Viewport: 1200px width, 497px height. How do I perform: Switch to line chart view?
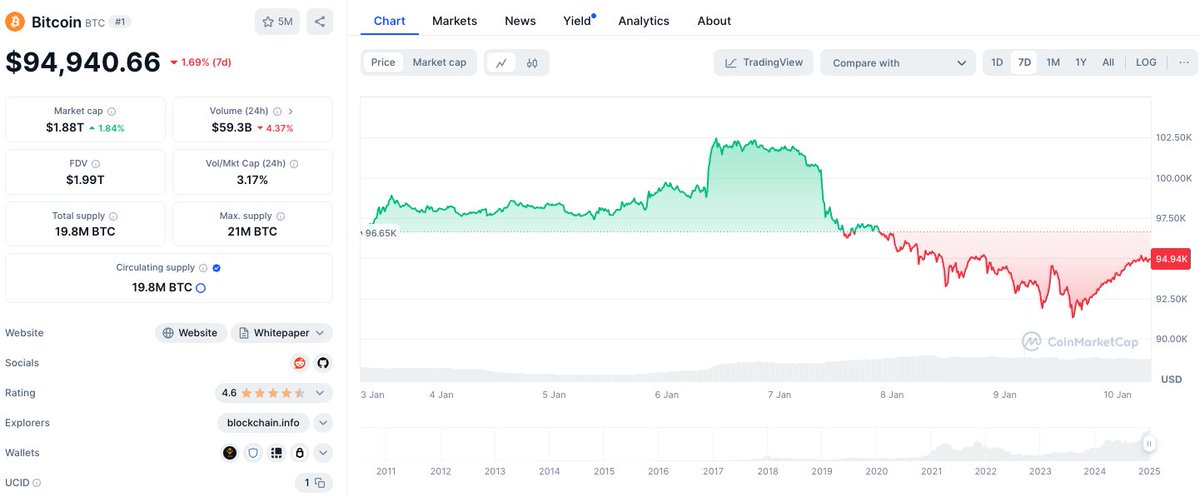(x=501, y=63)
